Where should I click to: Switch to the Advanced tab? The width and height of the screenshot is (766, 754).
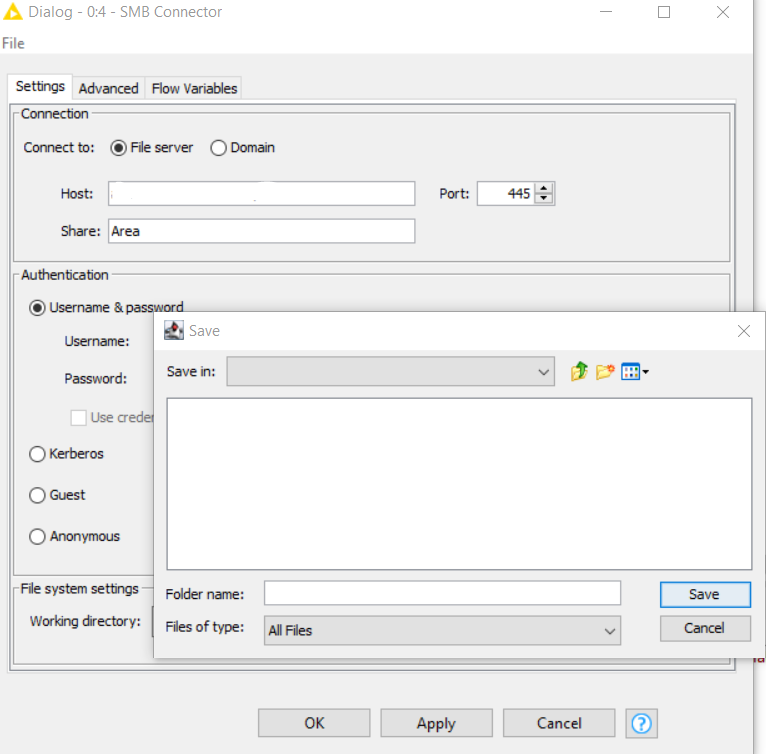coord(108,88)
